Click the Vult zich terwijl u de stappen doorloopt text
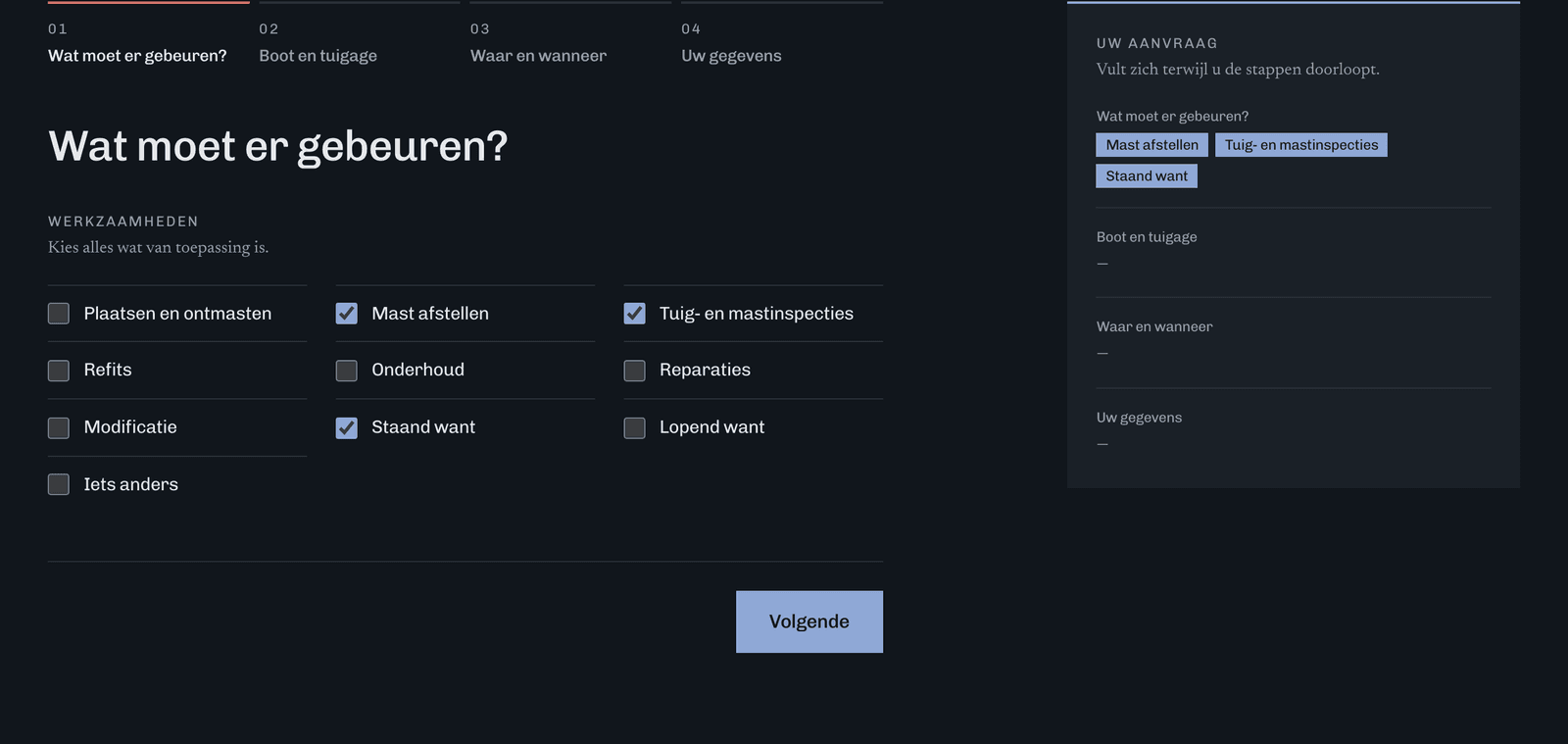The width and height of the screenshot is (1568, 744). click(x=1238, y=70)
